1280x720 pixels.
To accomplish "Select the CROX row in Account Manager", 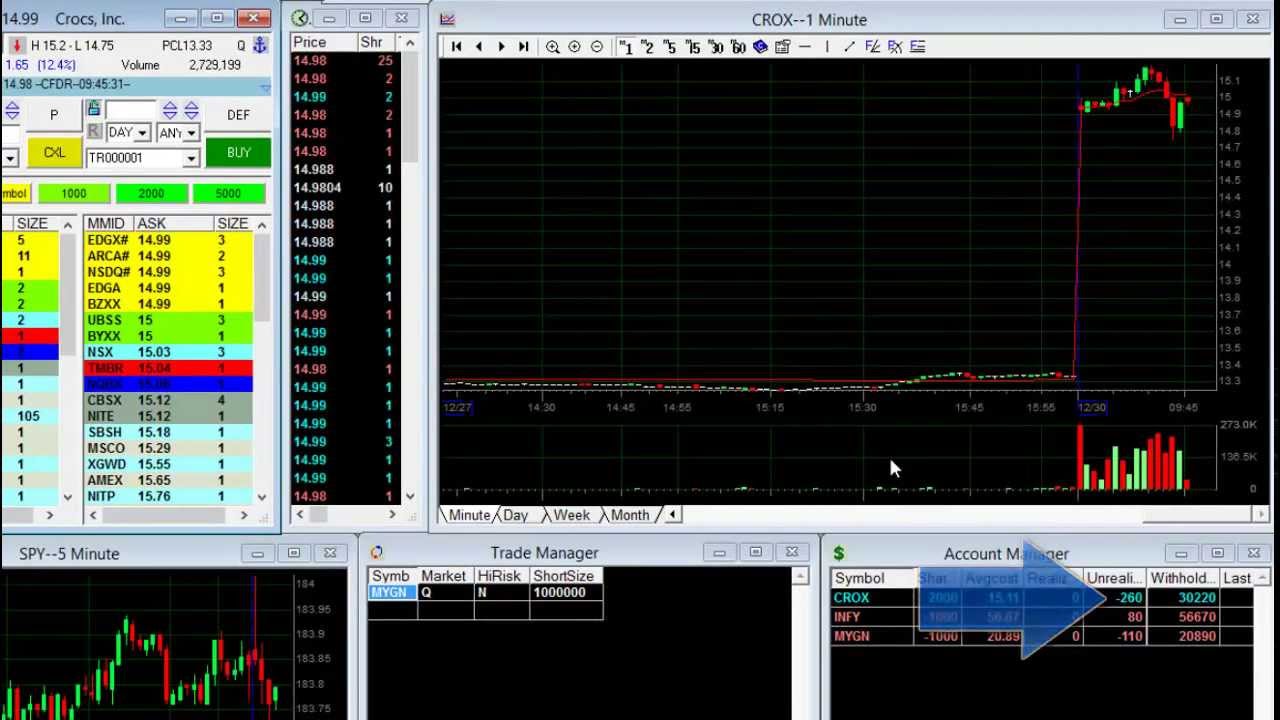I will pos(1041,598).
